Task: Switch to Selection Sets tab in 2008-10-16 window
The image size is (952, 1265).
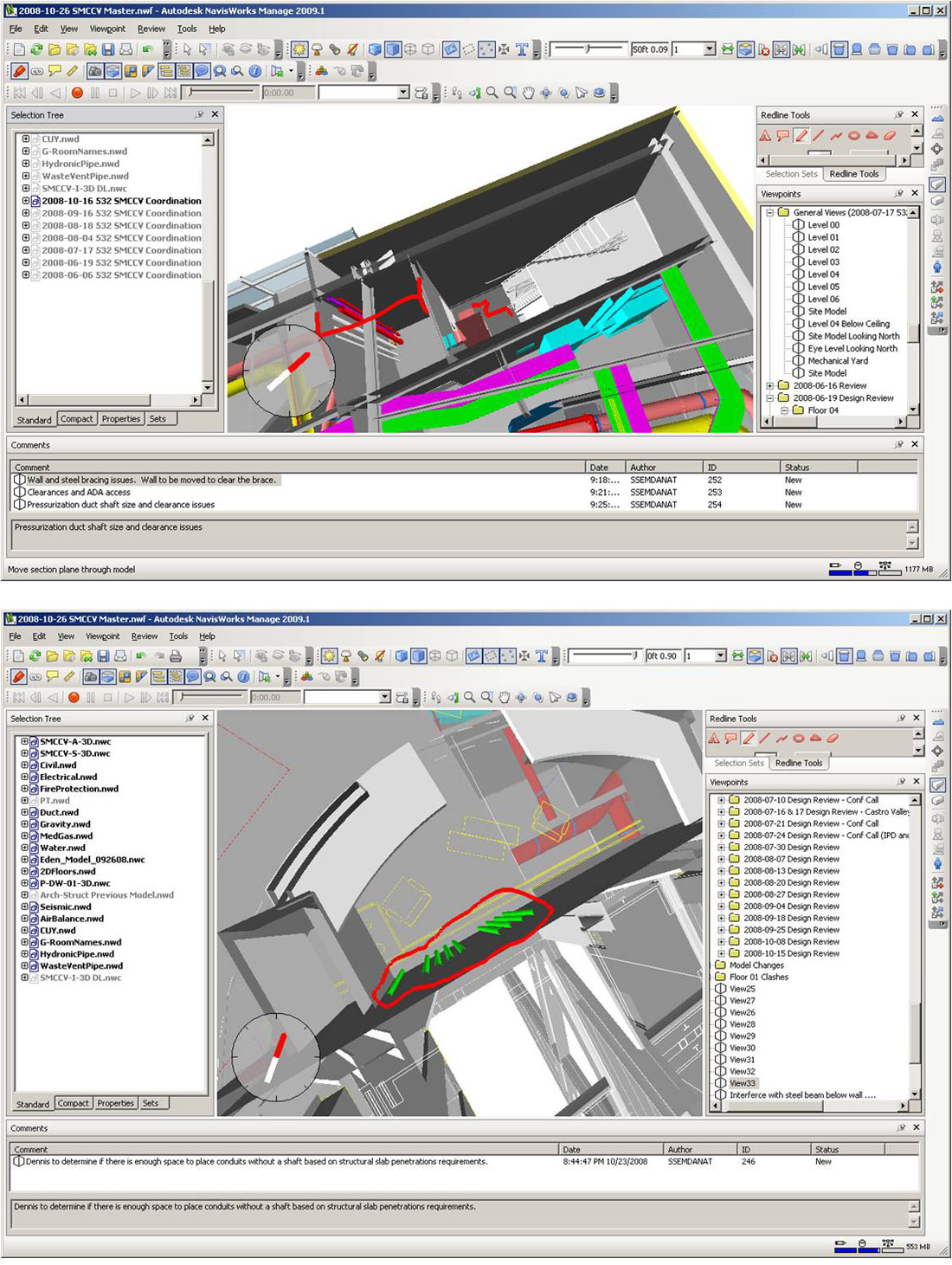Action: tap(791, 174)
